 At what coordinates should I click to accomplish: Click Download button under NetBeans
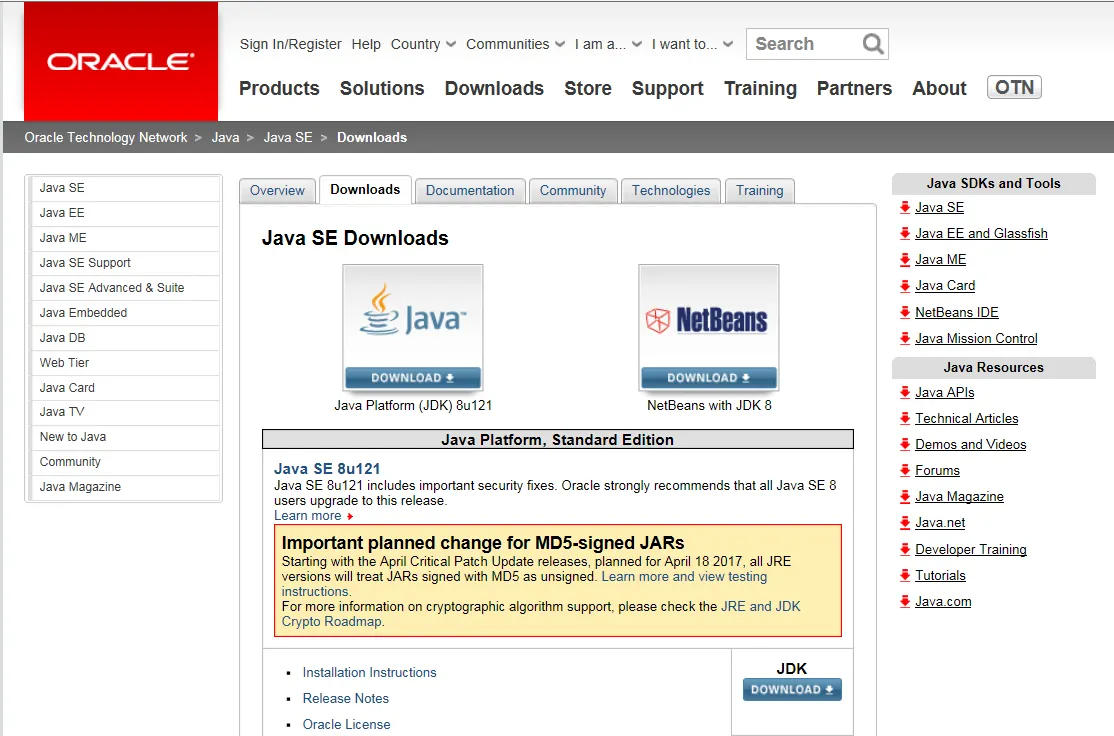708,378
